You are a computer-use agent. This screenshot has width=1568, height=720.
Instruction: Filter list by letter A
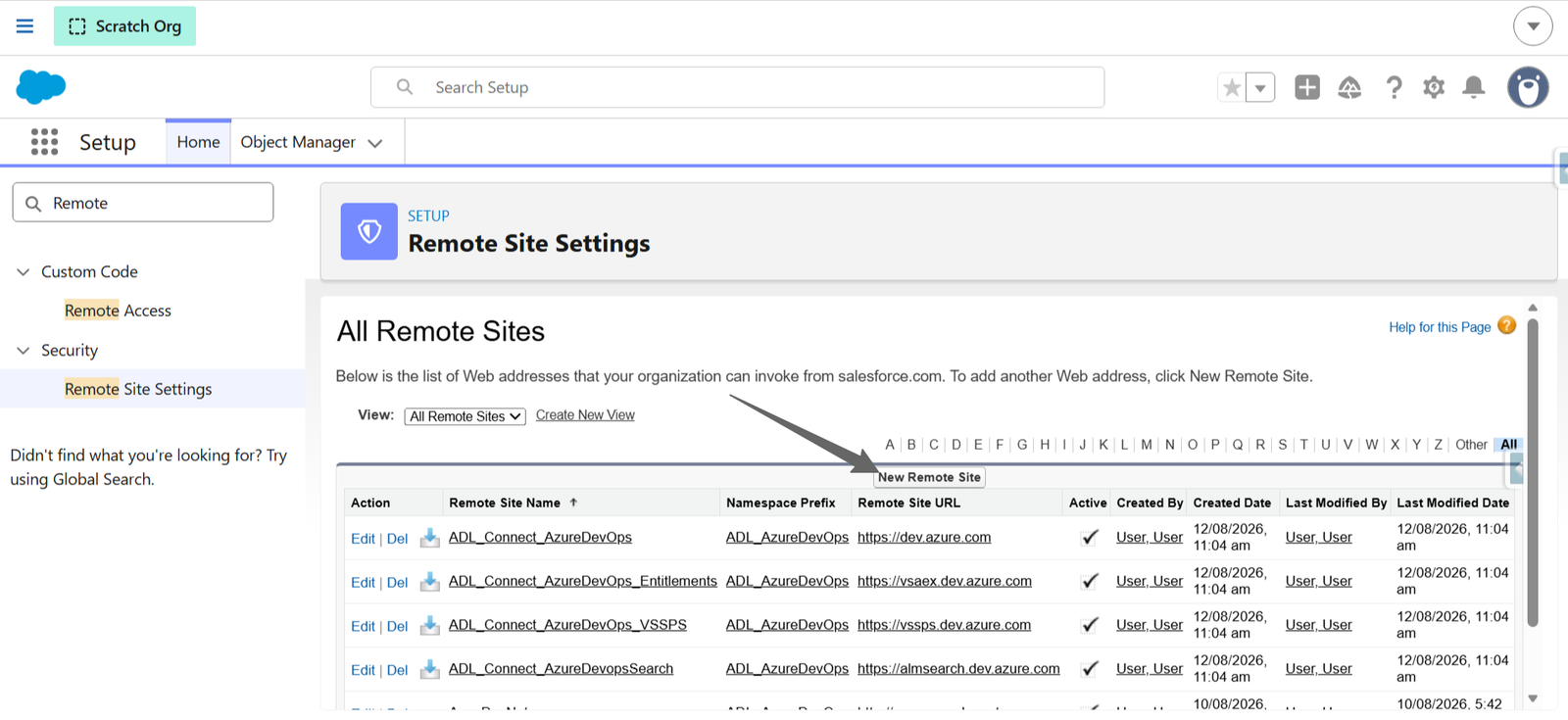(890, 445)
